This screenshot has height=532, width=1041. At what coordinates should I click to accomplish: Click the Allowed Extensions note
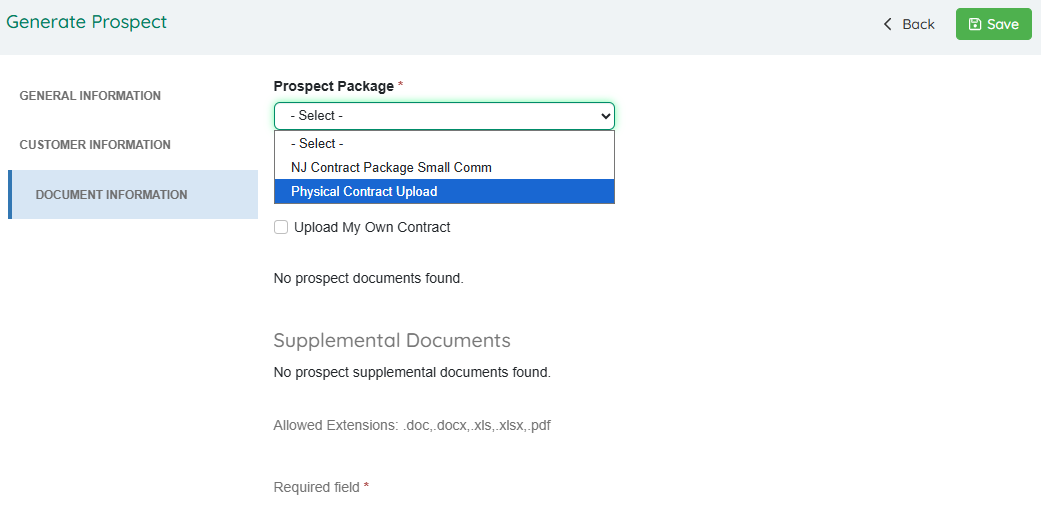click(x=411, y=425)
